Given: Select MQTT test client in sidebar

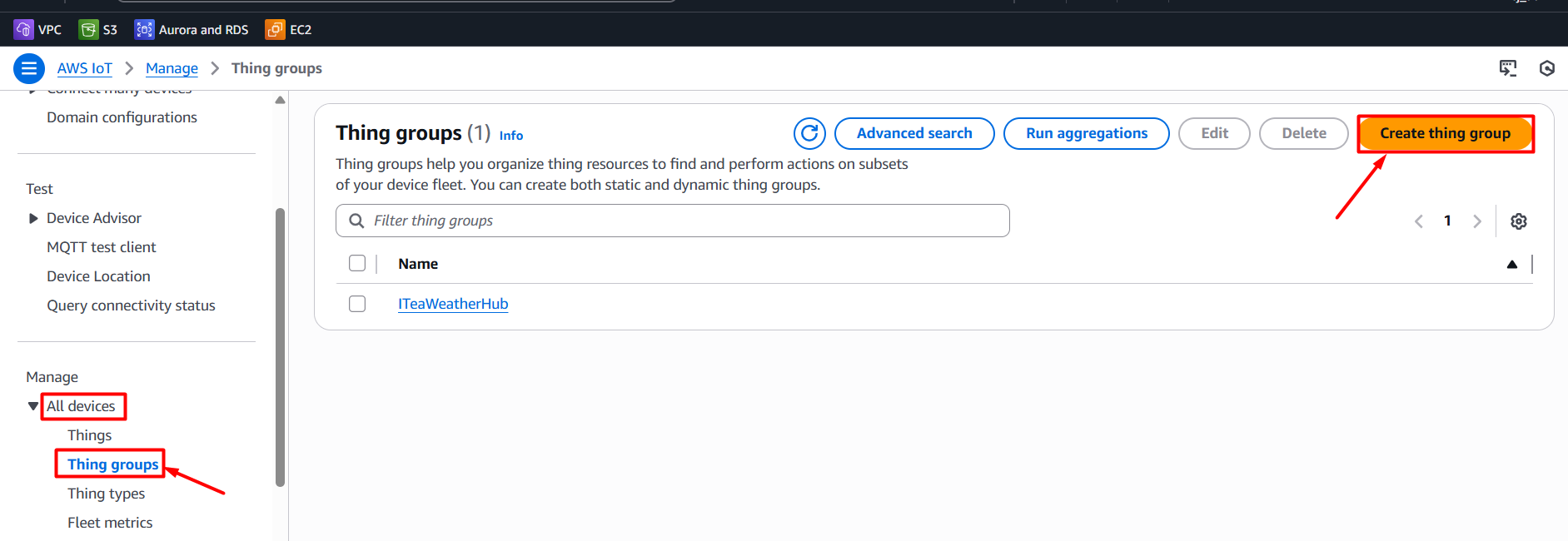Looking at the screenshot, I should (101, 247).
